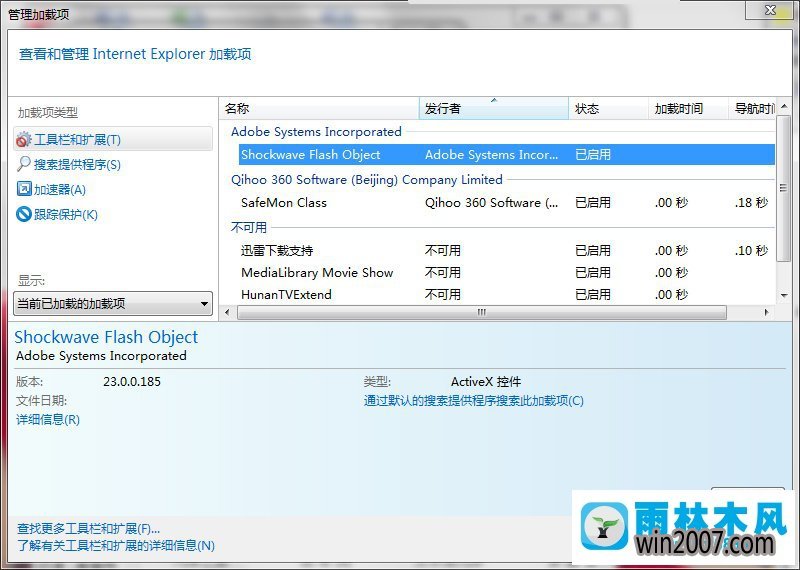Open the 详细信息(R) link
The image size is (800, 570).
tap(48, 419)
